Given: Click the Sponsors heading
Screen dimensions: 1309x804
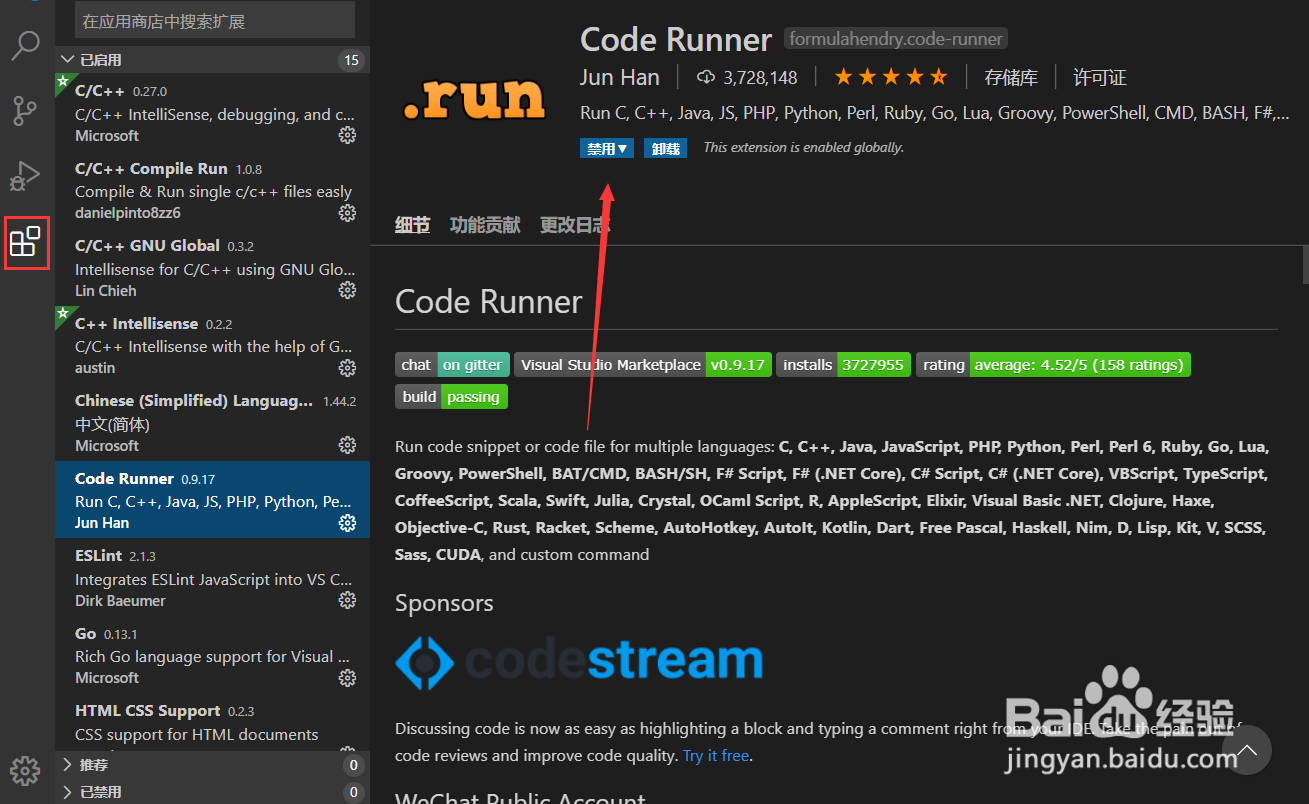Looking at the screenshot, I should click(x=444, y=603).
